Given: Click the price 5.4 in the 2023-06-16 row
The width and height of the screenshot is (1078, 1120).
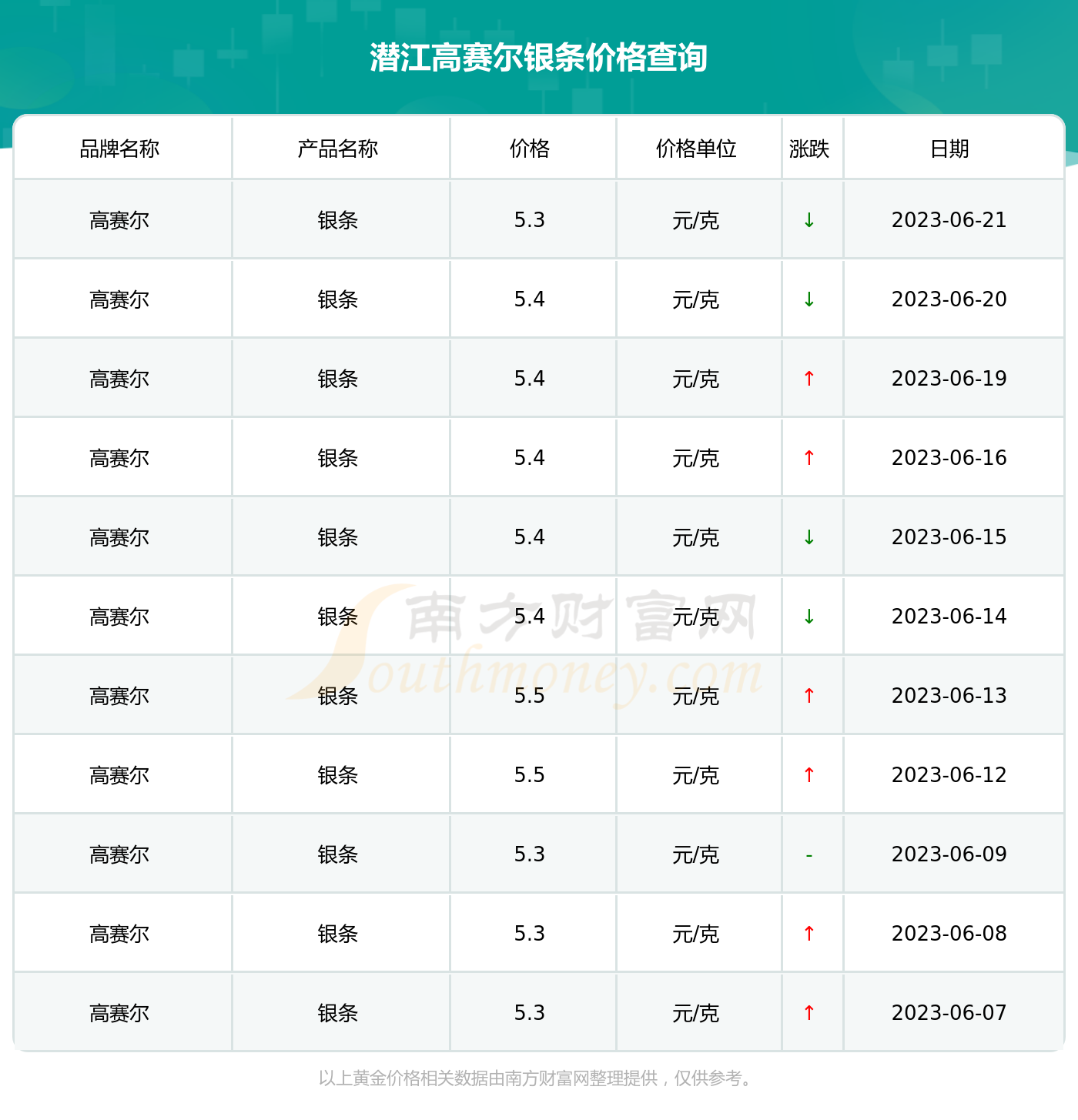Looking at the screenshot, I should click(x=530, y=458).
